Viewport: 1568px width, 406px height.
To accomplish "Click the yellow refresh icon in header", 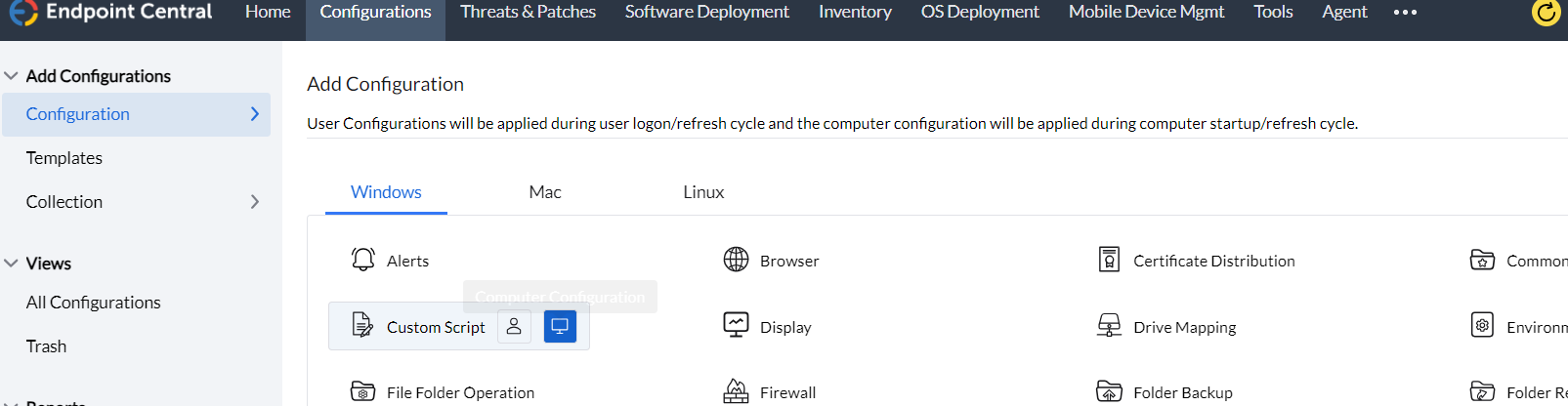I will (x=1546, y=13).
